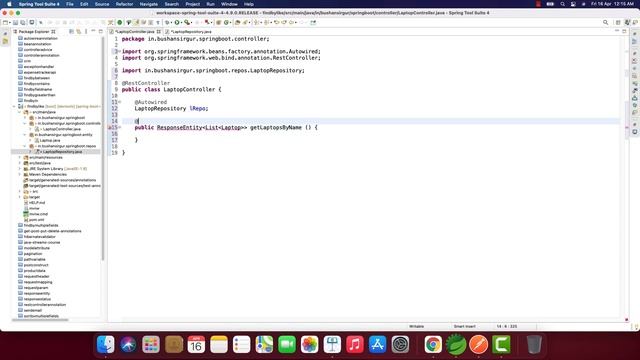Select LaptopRepository.java in Package Explorer
640x360 pixels.
click(62, 152)
